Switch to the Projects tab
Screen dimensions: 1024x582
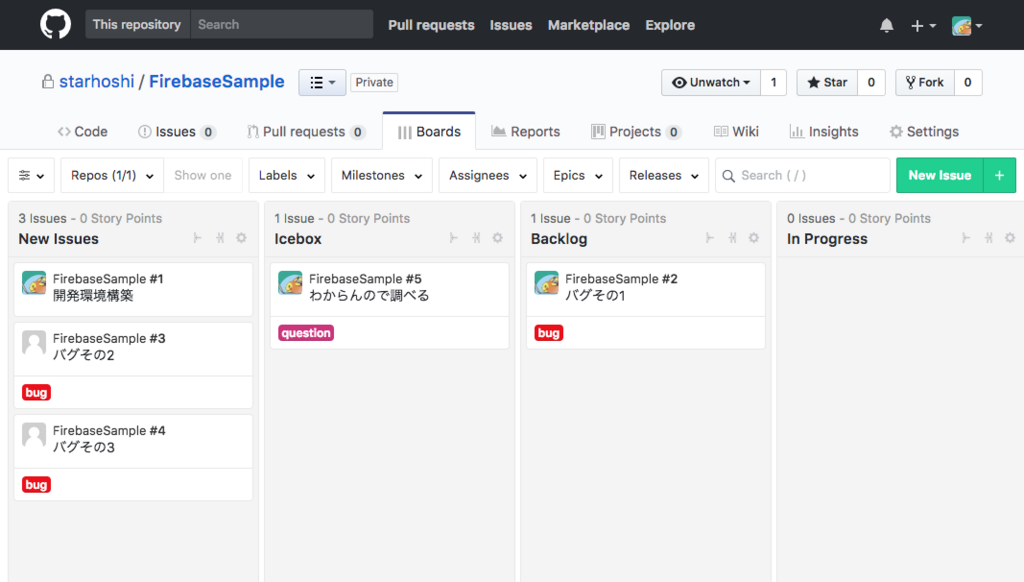(636, 131)
